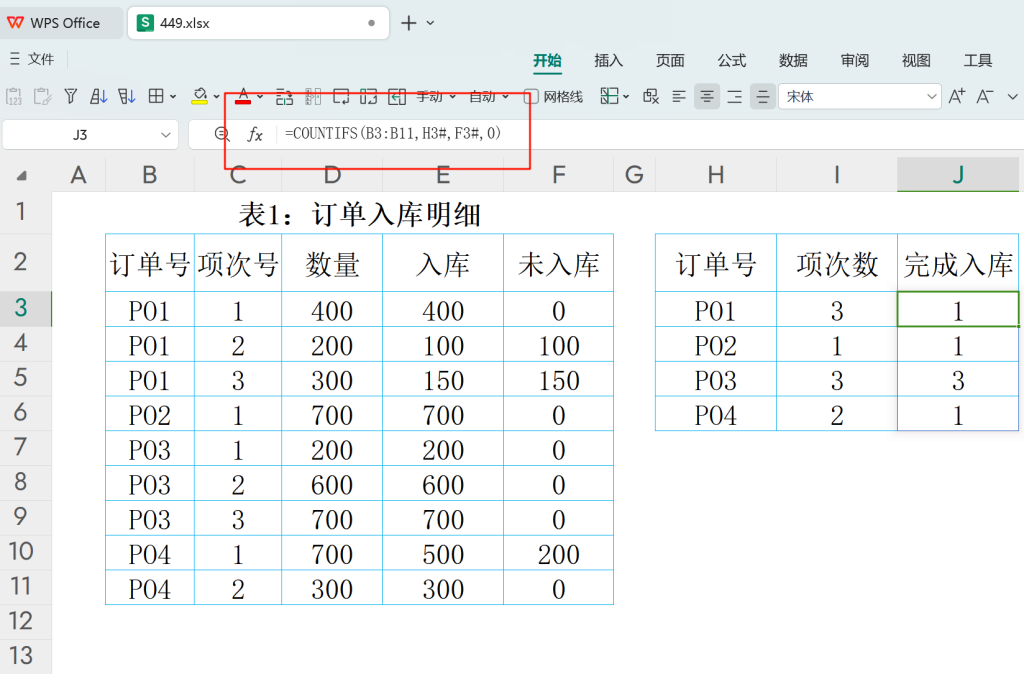Click the merge cells icon
This screenshot has width=1024, height=674.
click(368, 97)
